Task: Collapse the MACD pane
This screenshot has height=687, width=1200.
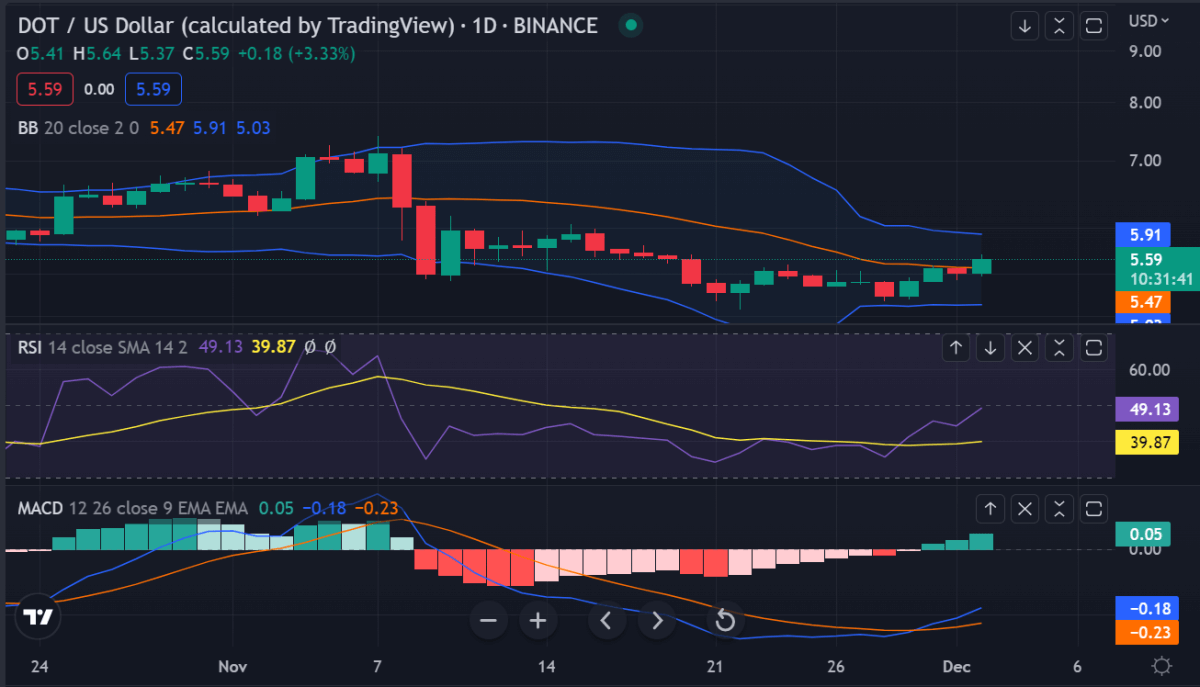Action: 1060,509
